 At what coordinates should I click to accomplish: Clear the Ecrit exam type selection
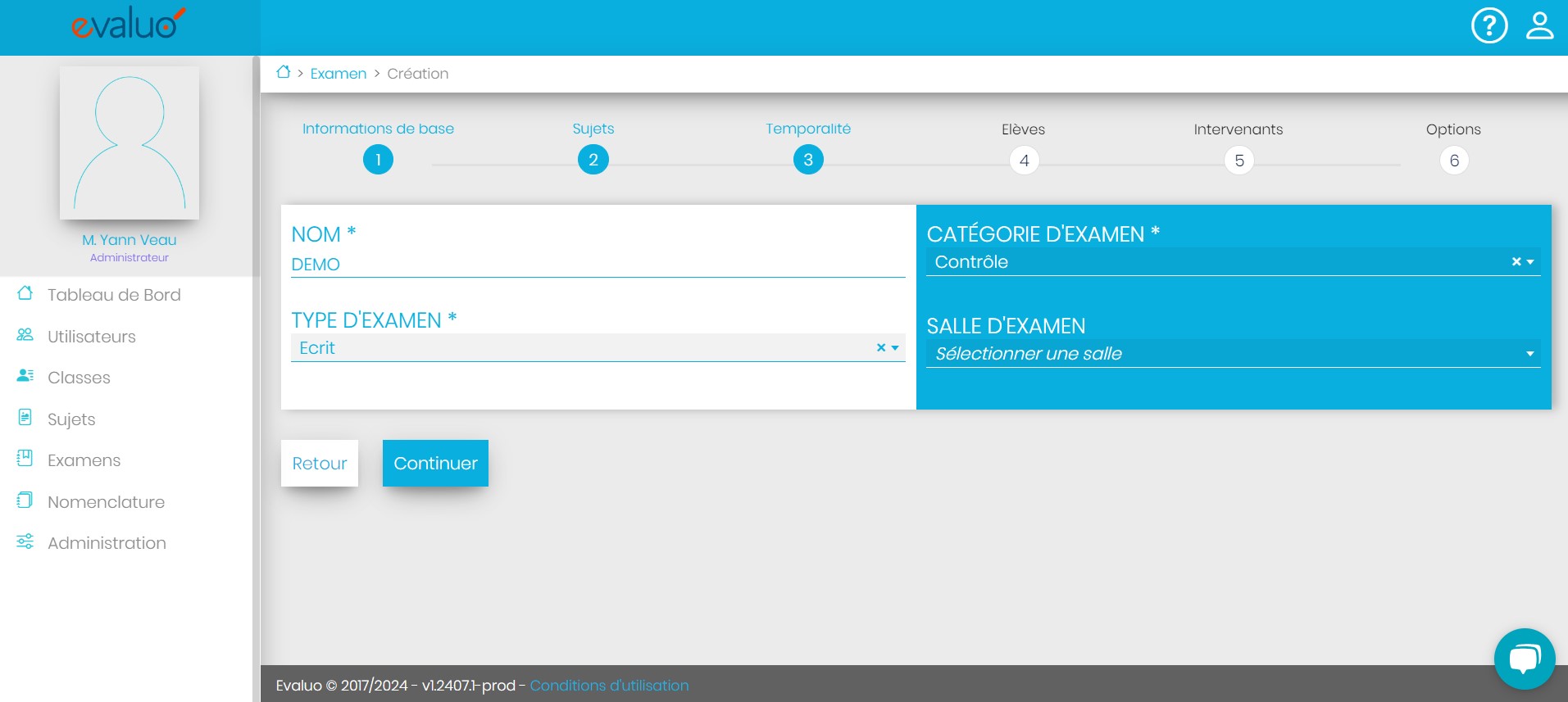881,347
